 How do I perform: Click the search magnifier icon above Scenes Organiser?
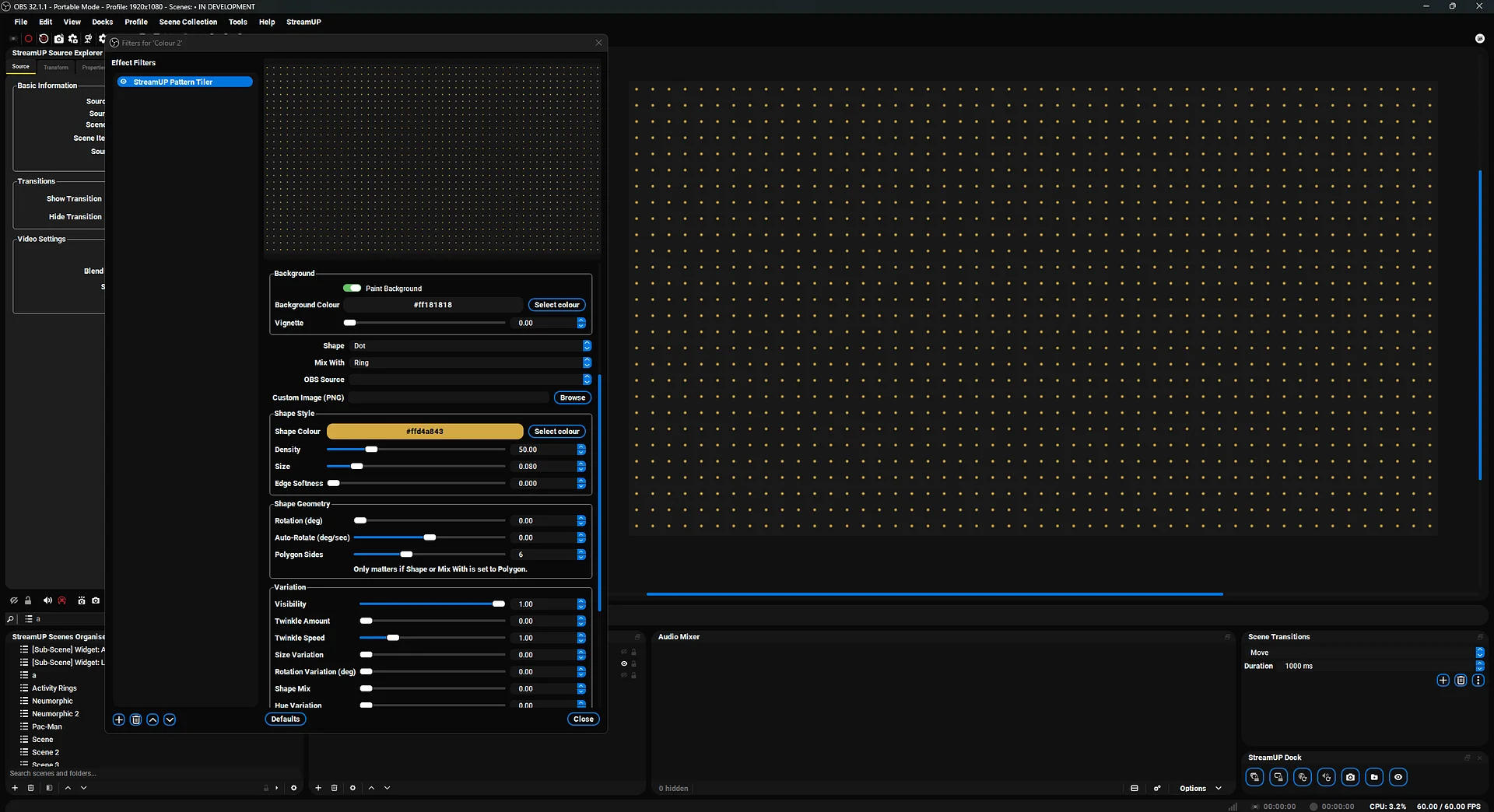pyautogui.click(x=10, y=619)
